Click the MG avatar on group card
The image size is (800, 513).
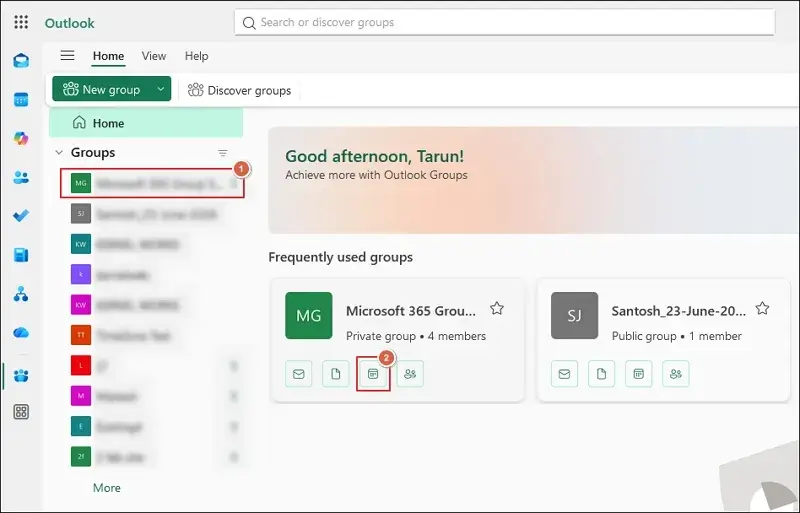coord(309,315)
